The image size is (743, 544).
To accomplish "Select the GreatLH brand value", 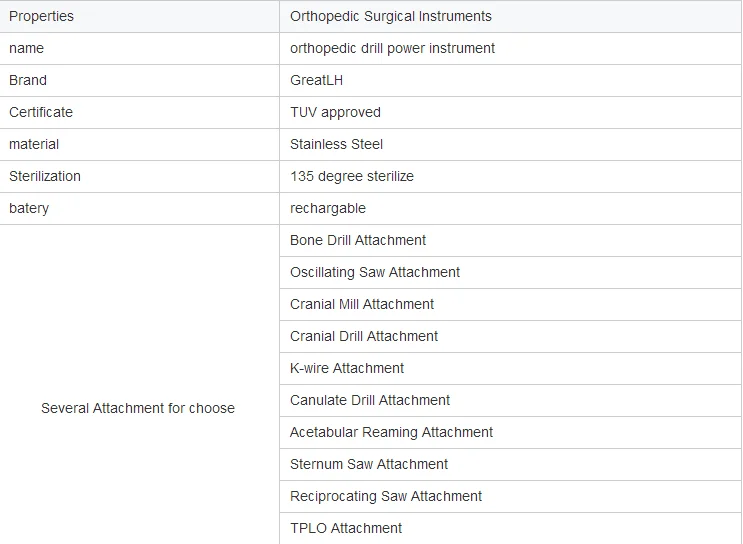I will click(x=317, y=81).
